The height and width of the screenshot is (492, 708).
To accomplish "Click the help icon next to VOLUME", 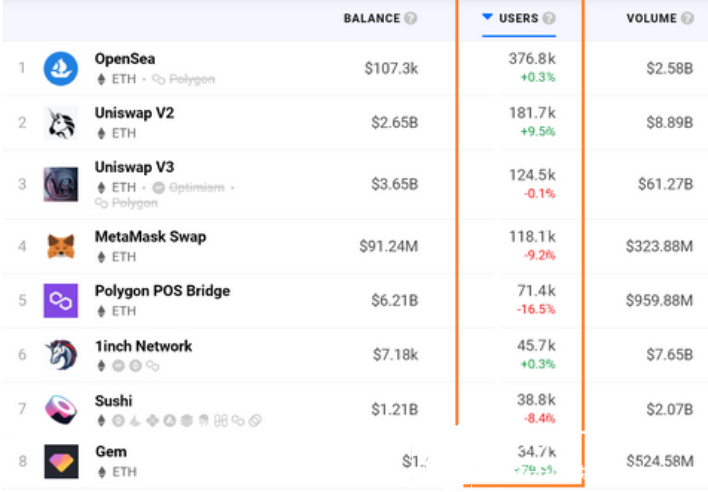I will (x=687, y=18).
